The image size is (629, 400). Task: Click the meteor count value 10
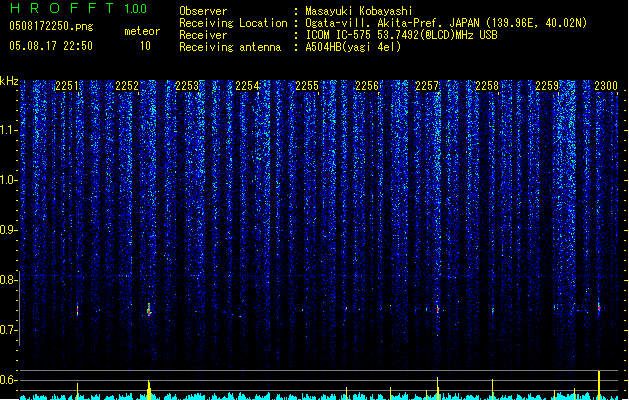pos(145,46)
